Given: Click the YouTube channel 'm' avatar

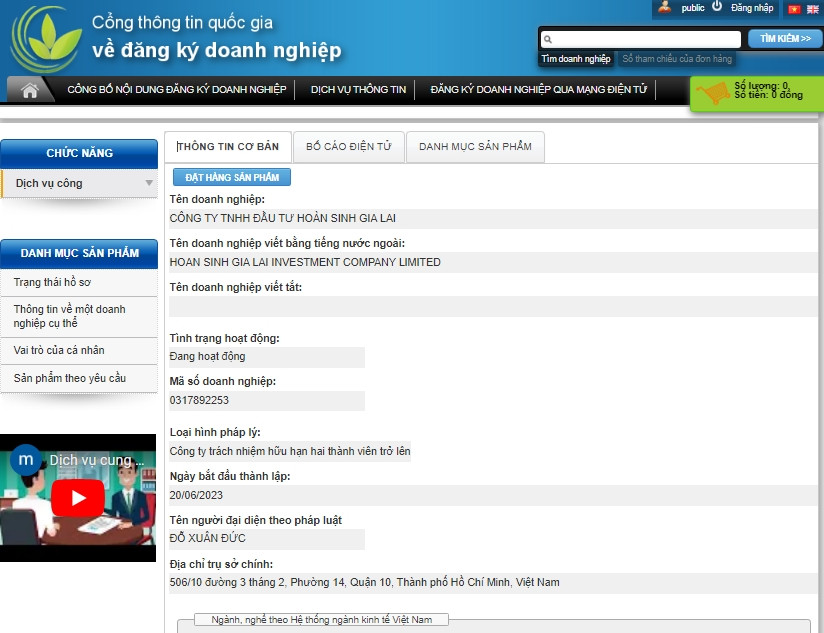Looking at the screenshot, I should click(26, 460).
